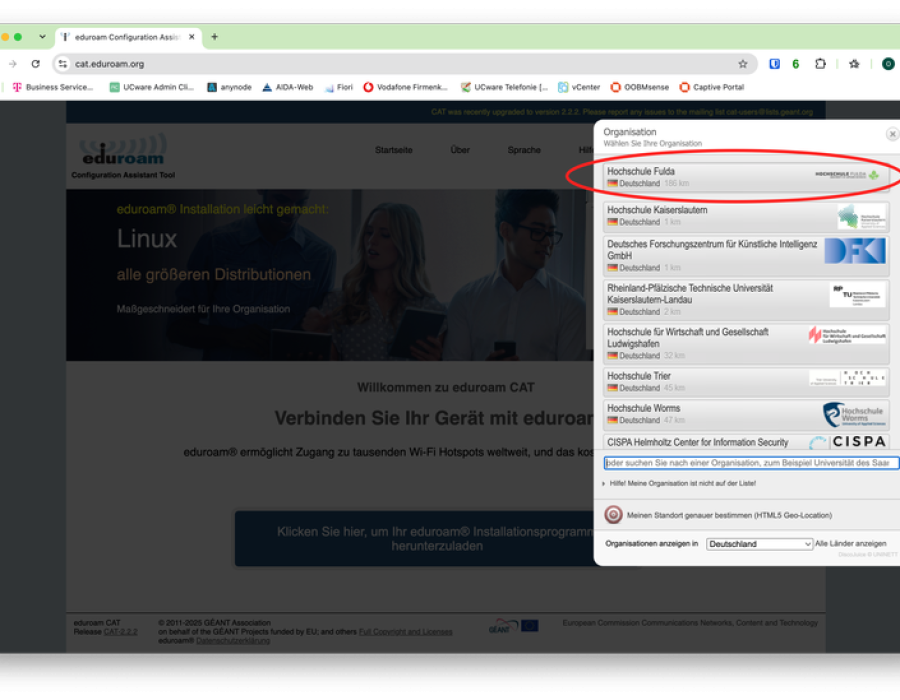Open the Über menu item
This screenshot has height=700, width=900.
click(x=460, y=150)
